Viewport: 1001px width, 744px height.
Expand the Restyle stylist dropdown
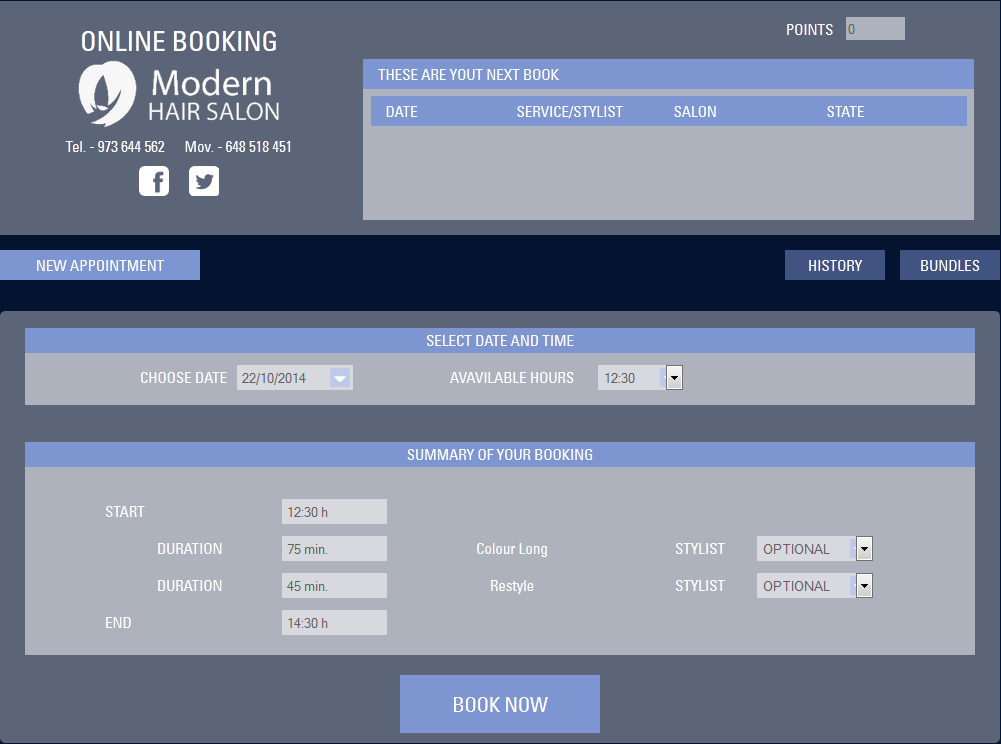pos(864,586)
